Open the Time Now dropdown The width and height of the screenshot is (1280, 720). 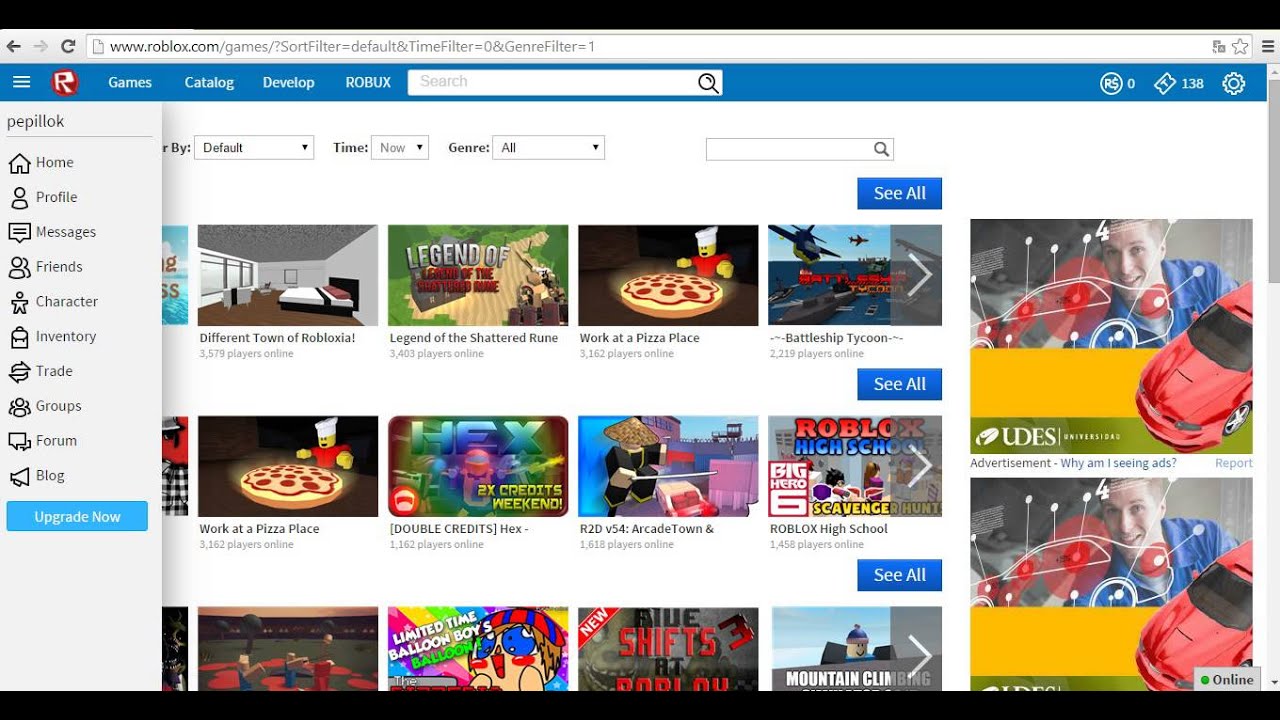(x=400, y=148)
